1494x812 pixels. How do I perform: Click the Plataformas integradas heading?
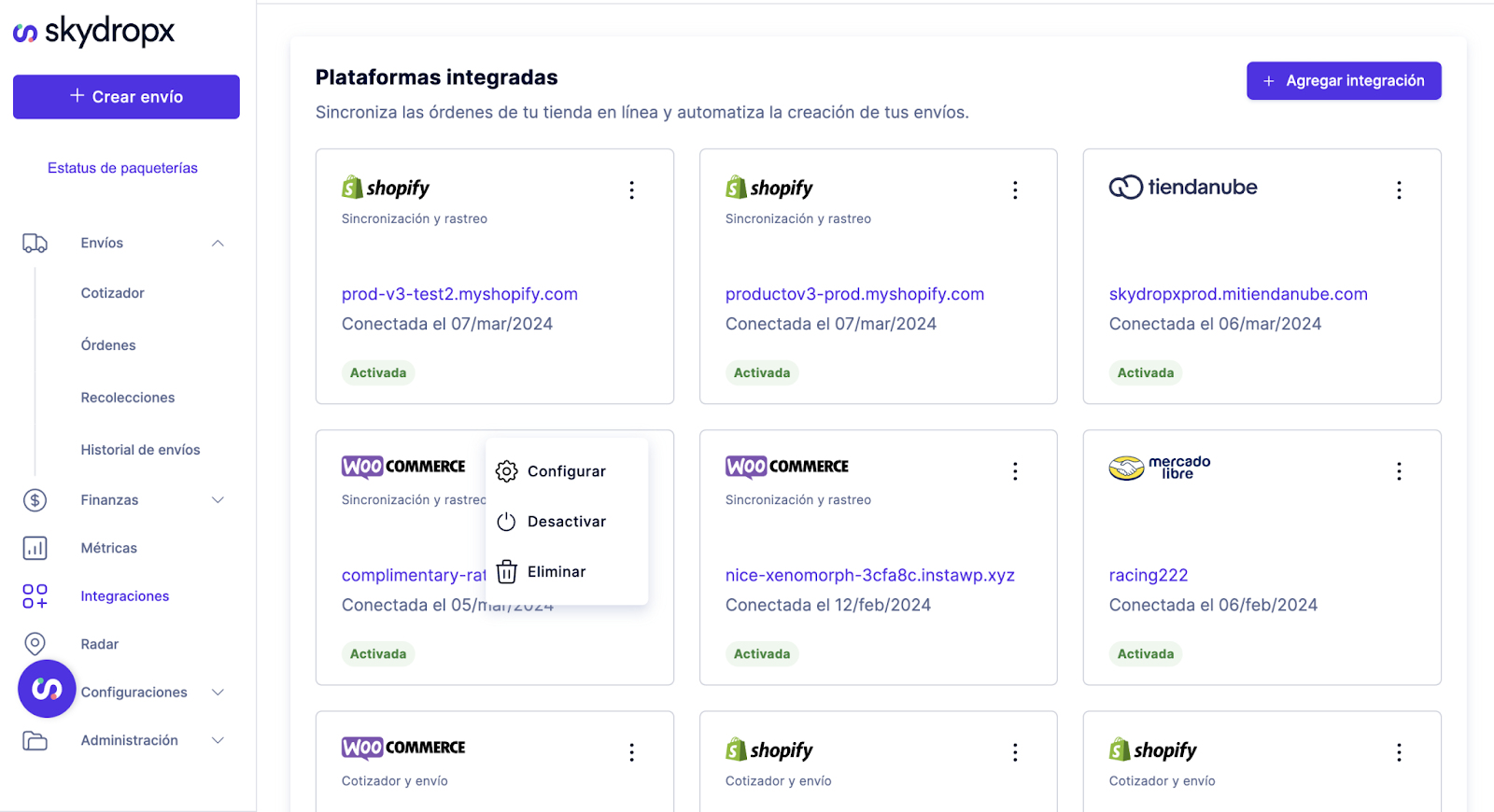point(436,77)
